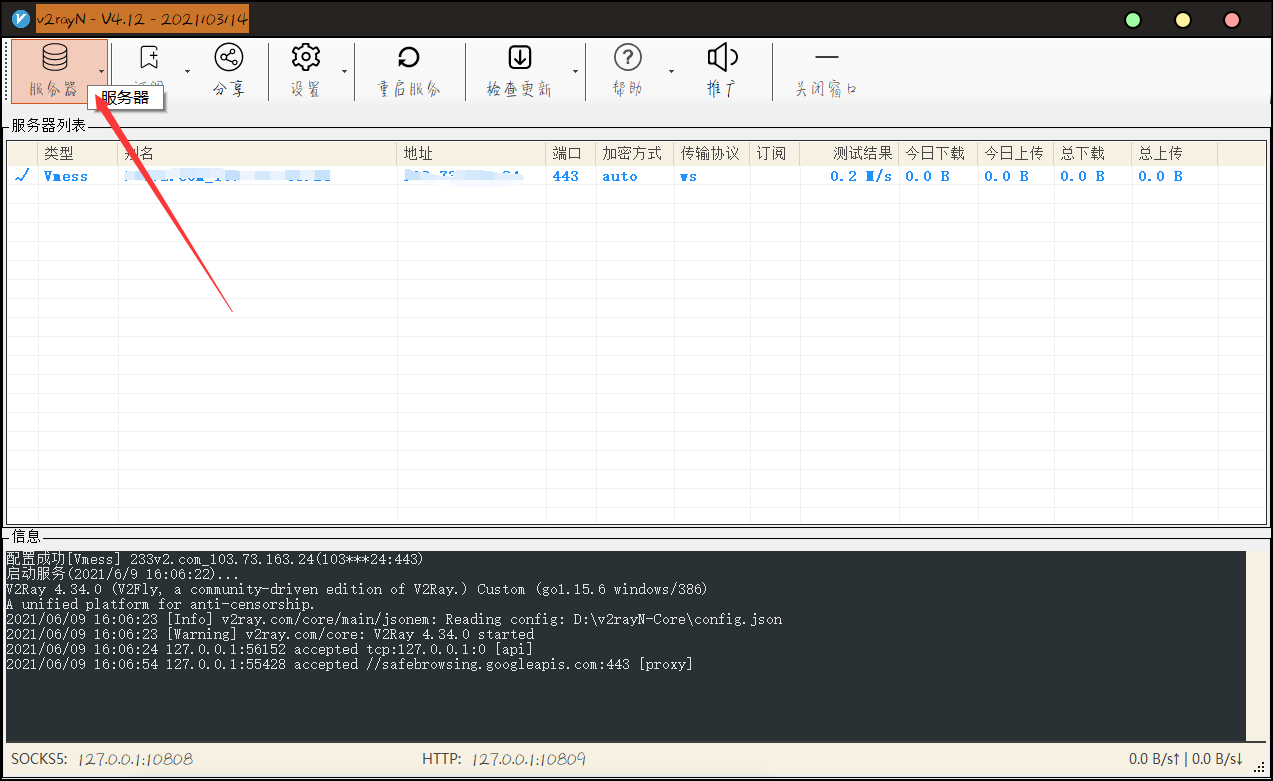
Task: Expand the 服务器 dropdown arrow
Action: tap(102, 71)
